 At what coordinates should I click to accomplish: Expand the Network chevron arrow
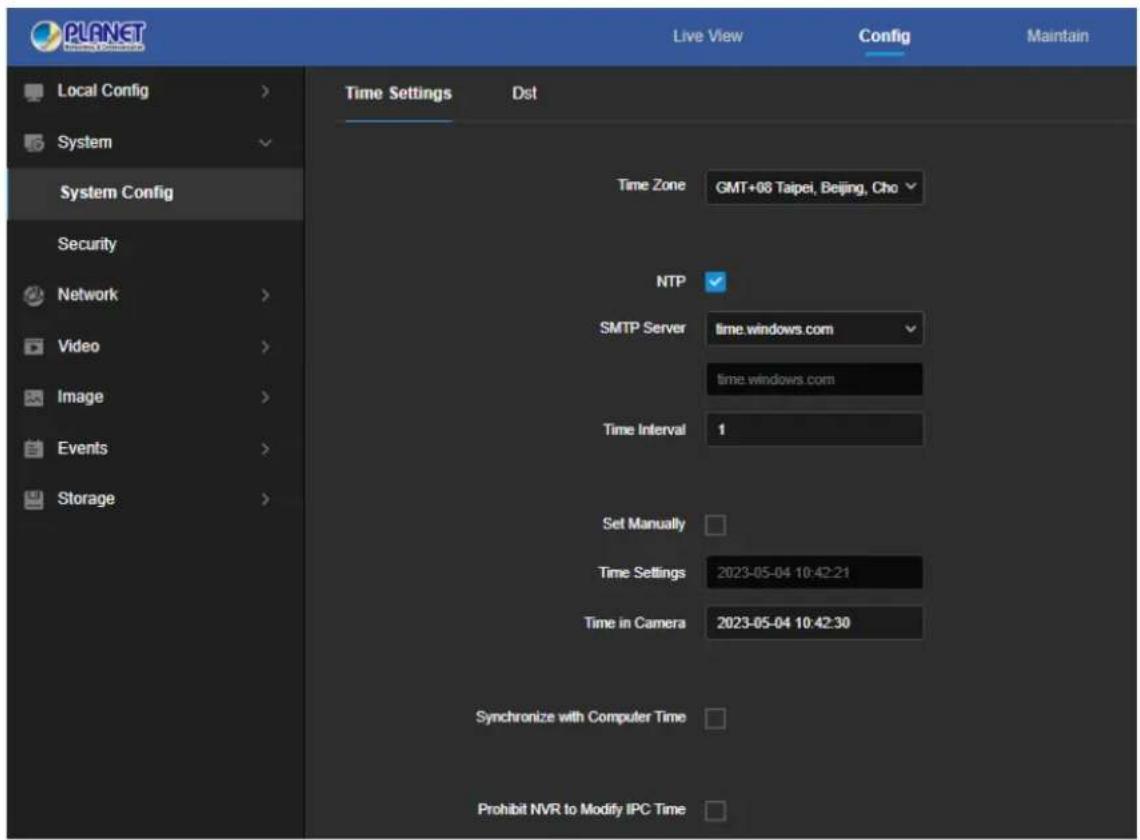[265, 295]
